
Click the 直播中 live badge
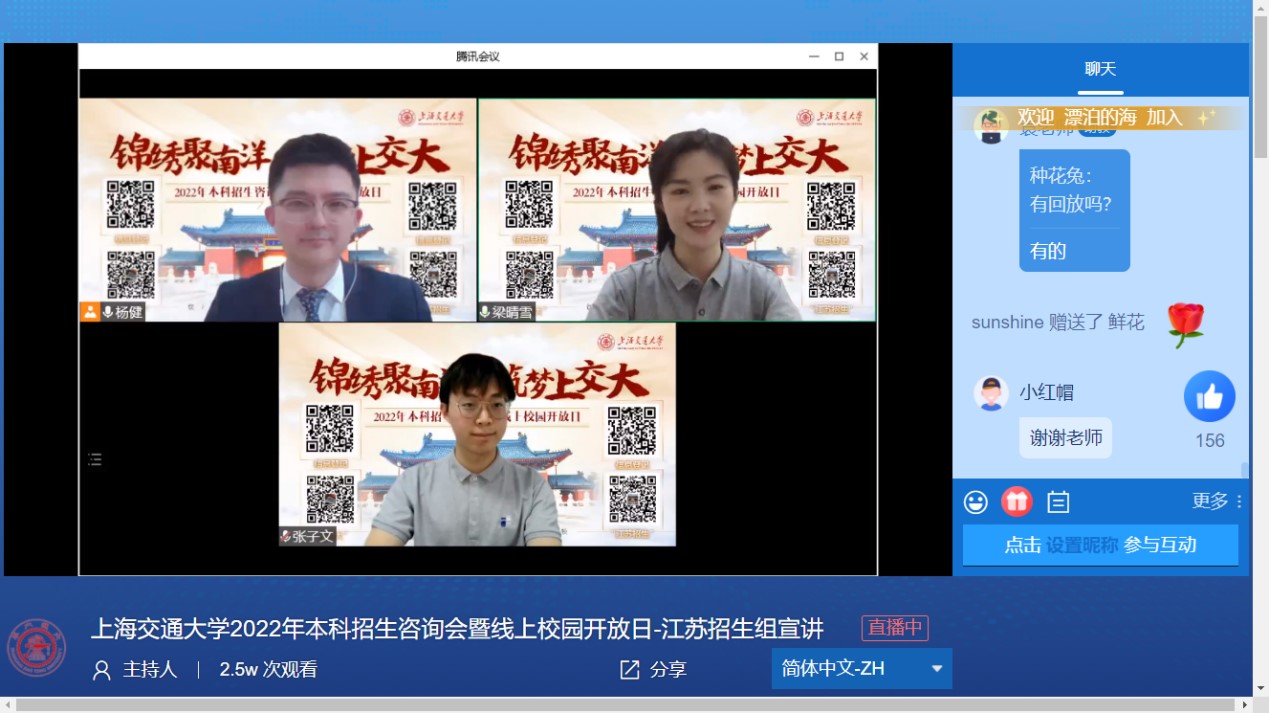point(894,629)
